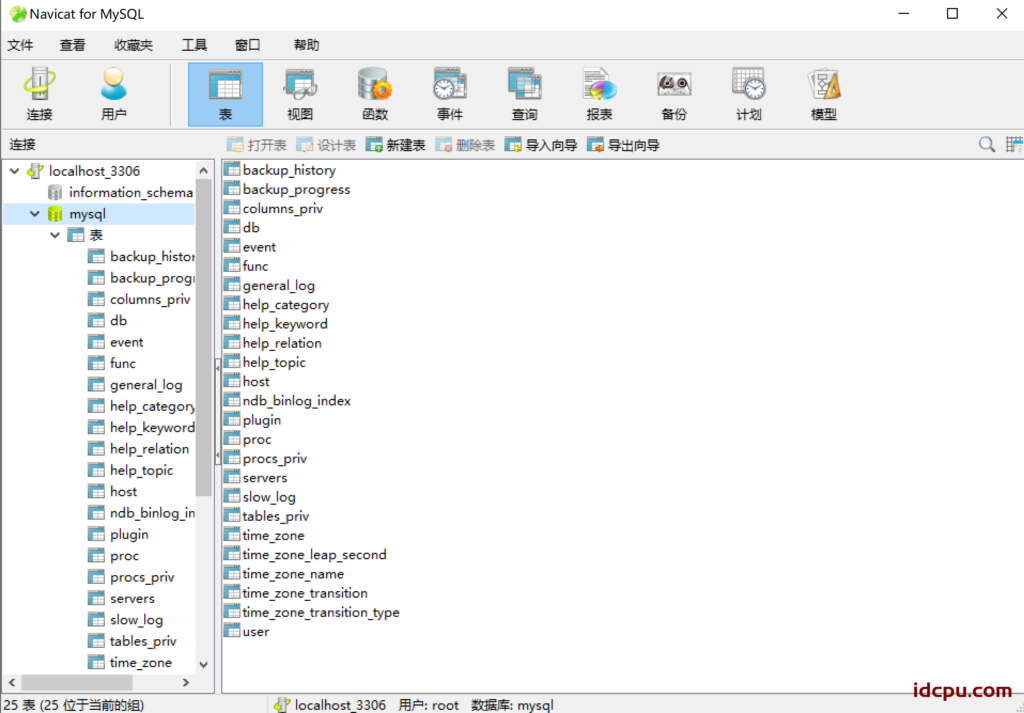Click the table icon beside 'host' in tree
The height and width of the screenshot is (713, 1024).
[x=96, y=492]
